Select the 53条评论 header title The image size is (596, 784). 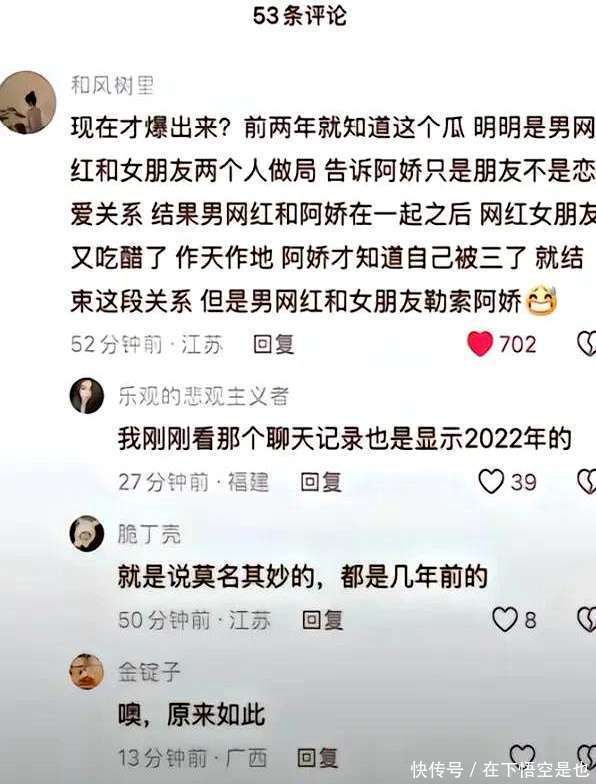coord(299,15)
